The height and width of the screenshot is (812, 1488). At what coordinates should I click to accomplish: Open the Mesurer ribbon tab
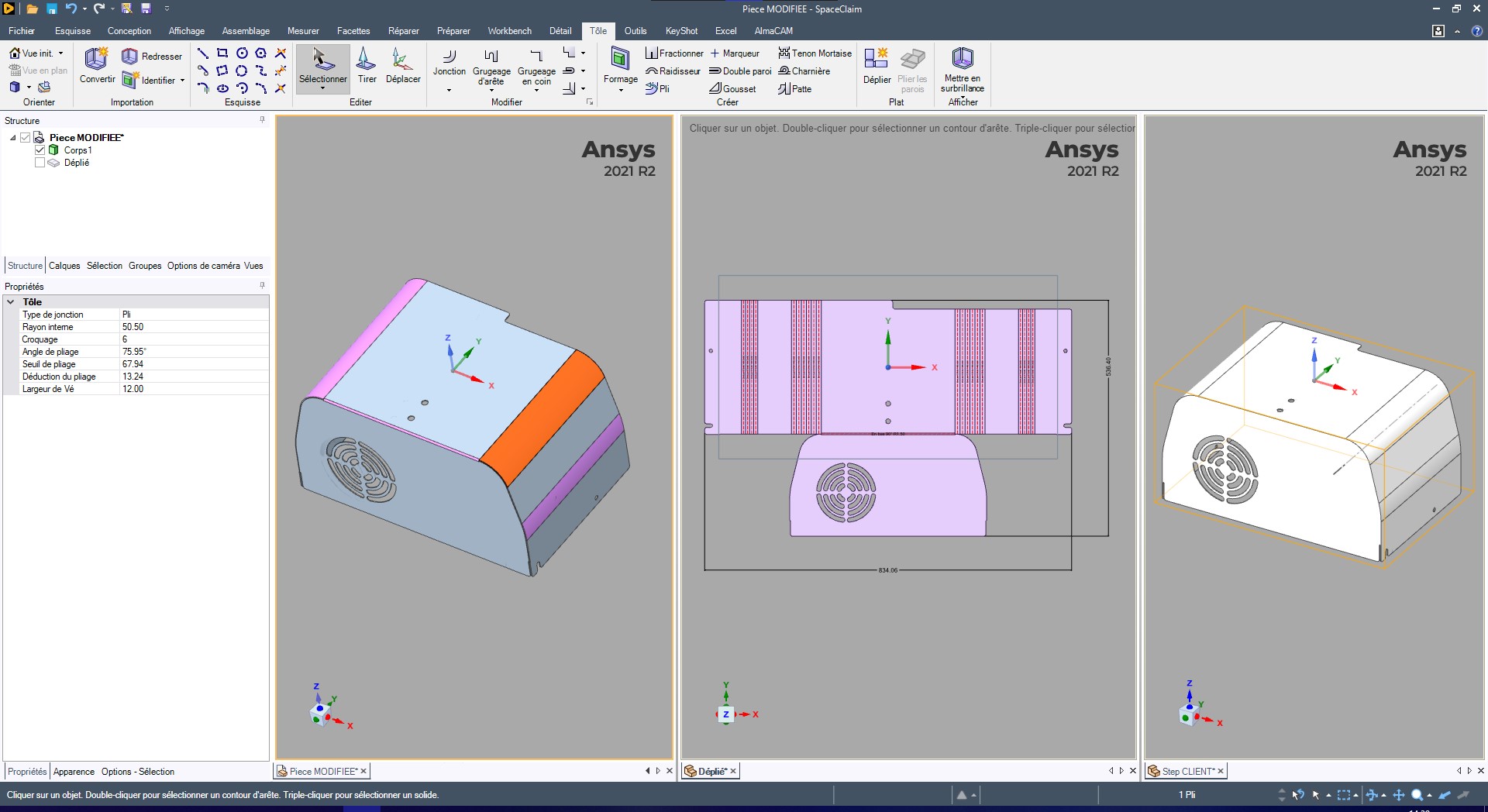pos(303,31)
